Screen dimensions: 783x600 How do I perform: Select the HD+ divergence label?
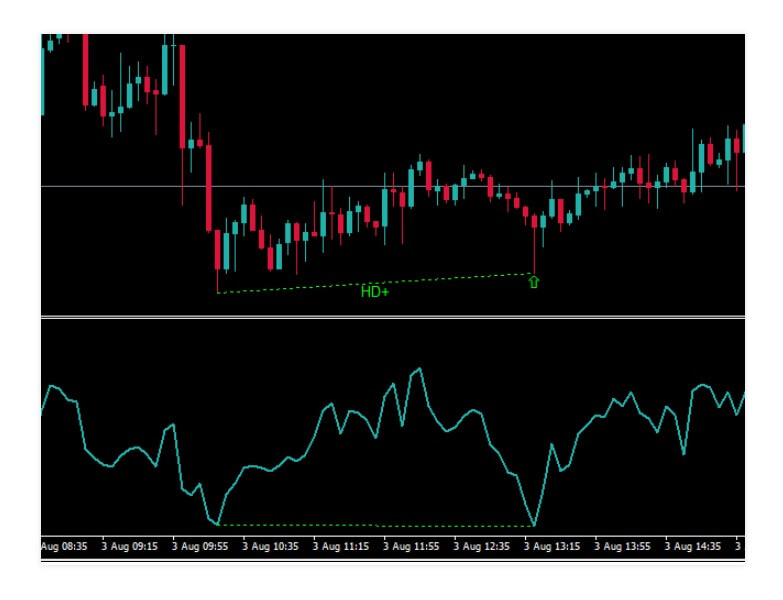tap(375, 292)
